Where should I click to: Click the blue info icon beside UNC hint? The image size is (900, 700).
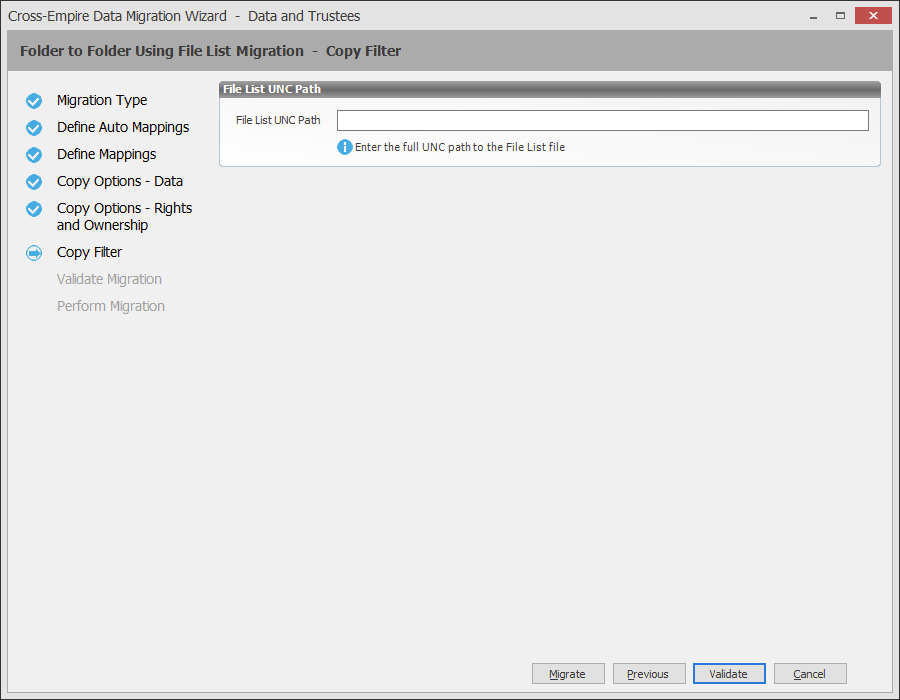tap(344, 147)
